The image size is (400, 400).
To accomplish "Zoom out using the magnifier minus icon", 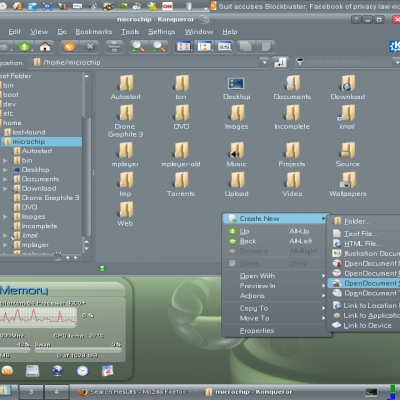I will pyautogui.click(x=159, y=47).
